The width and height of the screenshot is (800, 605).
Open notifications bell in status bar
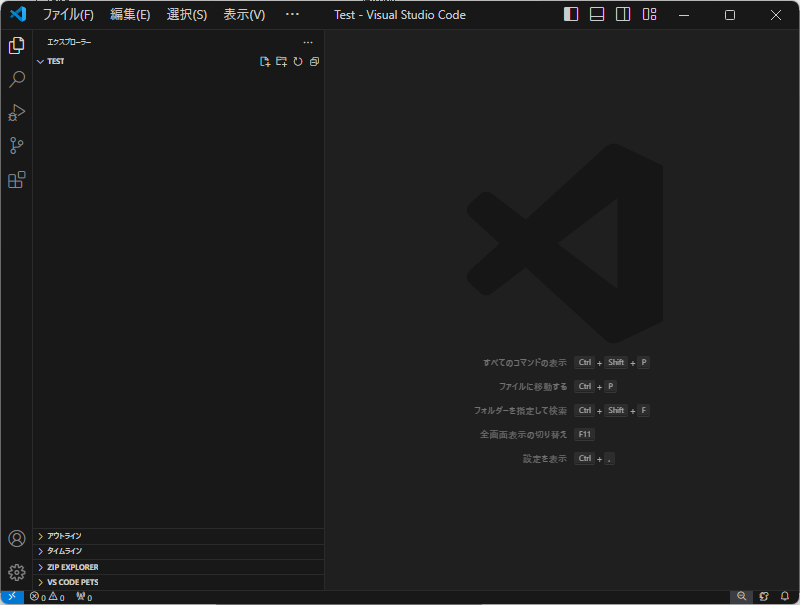coord(785,596)
